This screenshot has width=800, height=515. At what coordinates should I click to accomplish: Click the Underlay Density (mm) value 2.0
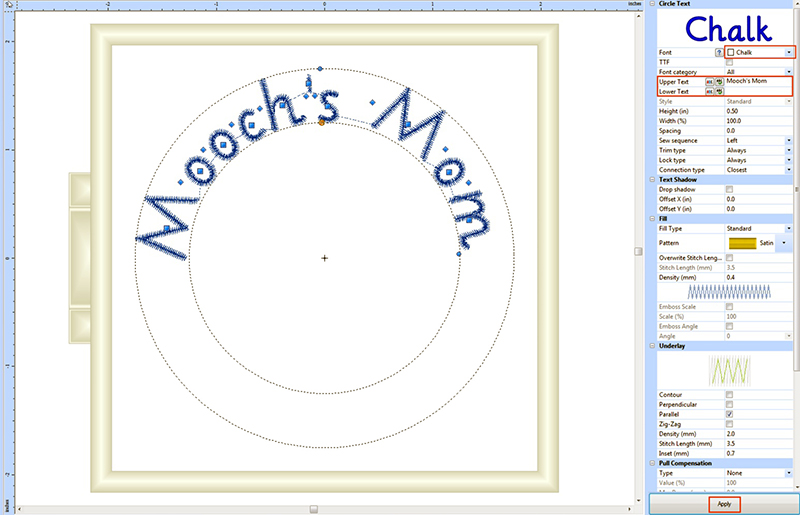(x=758, y=434)
